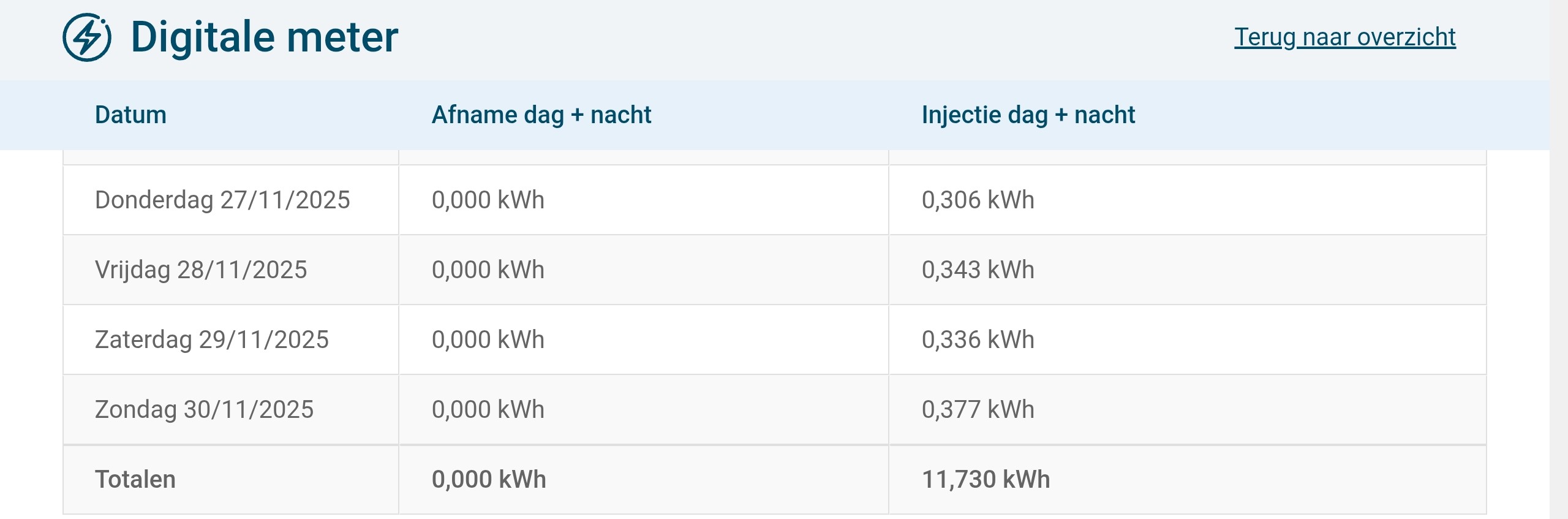1568x519 pixels.
Task: Open the 'Terug naar overzicht' link
Action: [x=1344, y=37]
